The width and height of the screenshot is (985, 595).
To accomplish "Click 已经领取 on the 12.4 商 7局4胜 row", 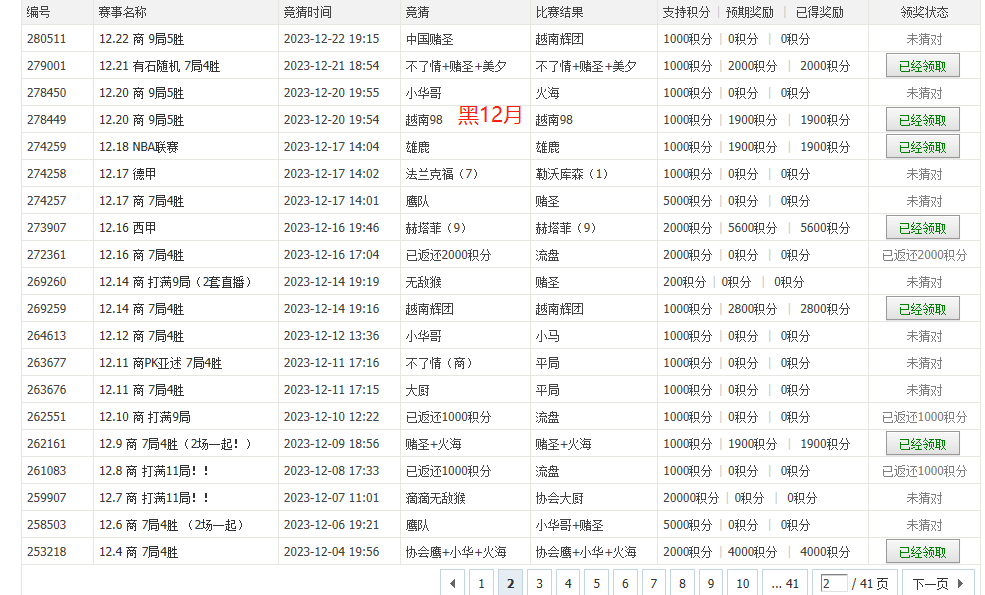I will coord(921,551).
